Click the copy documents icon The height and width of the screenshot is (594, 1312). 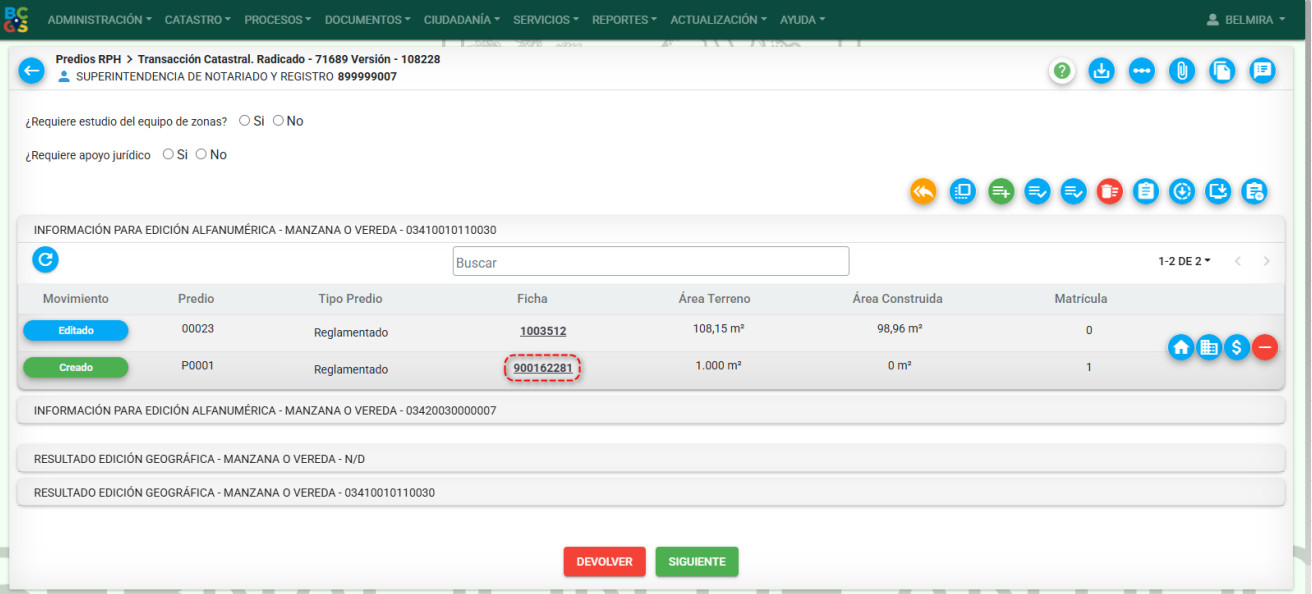click(x=1222, y=71)
